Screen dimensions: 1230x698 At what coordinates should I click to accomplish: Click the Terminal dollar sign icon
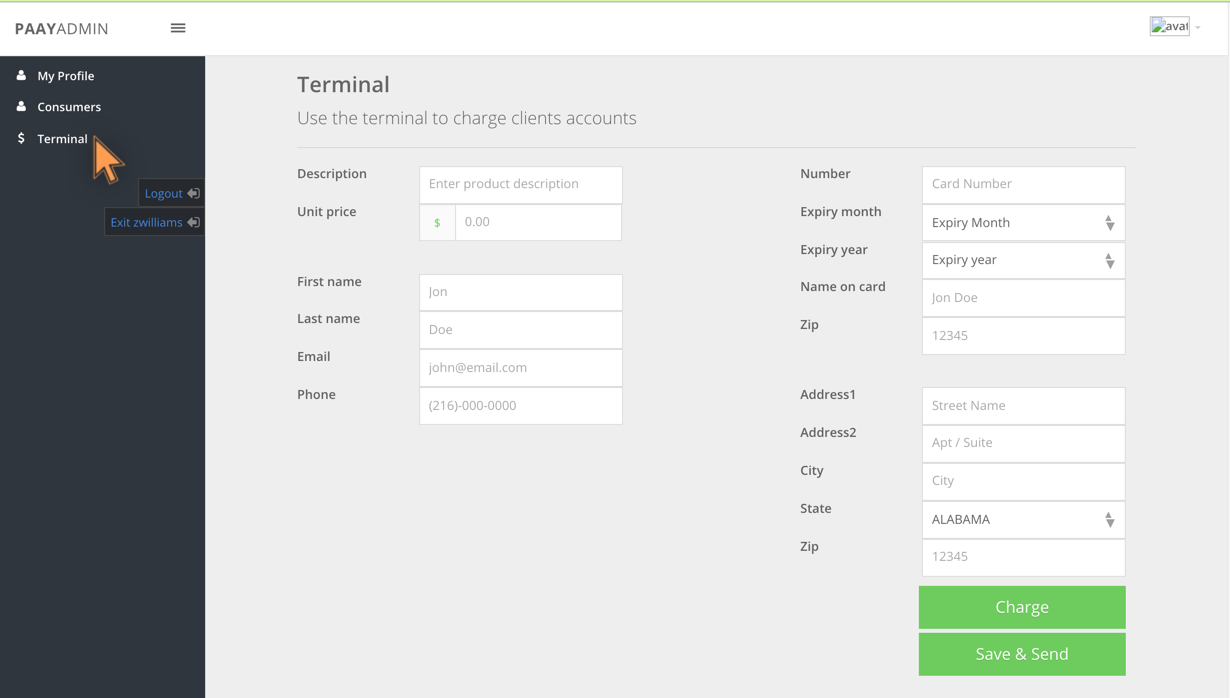click(x=21, y=138)
